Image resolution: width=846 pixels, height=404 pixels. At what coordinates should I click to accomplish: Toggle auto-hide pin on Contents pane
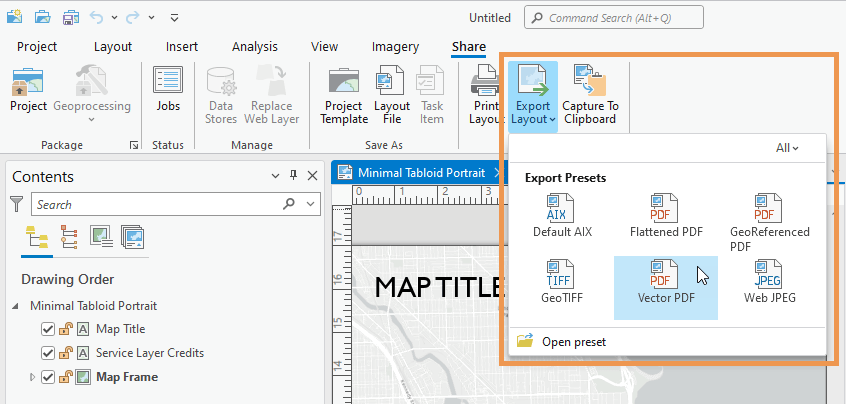pyautogui.click(x=294, y=175)
